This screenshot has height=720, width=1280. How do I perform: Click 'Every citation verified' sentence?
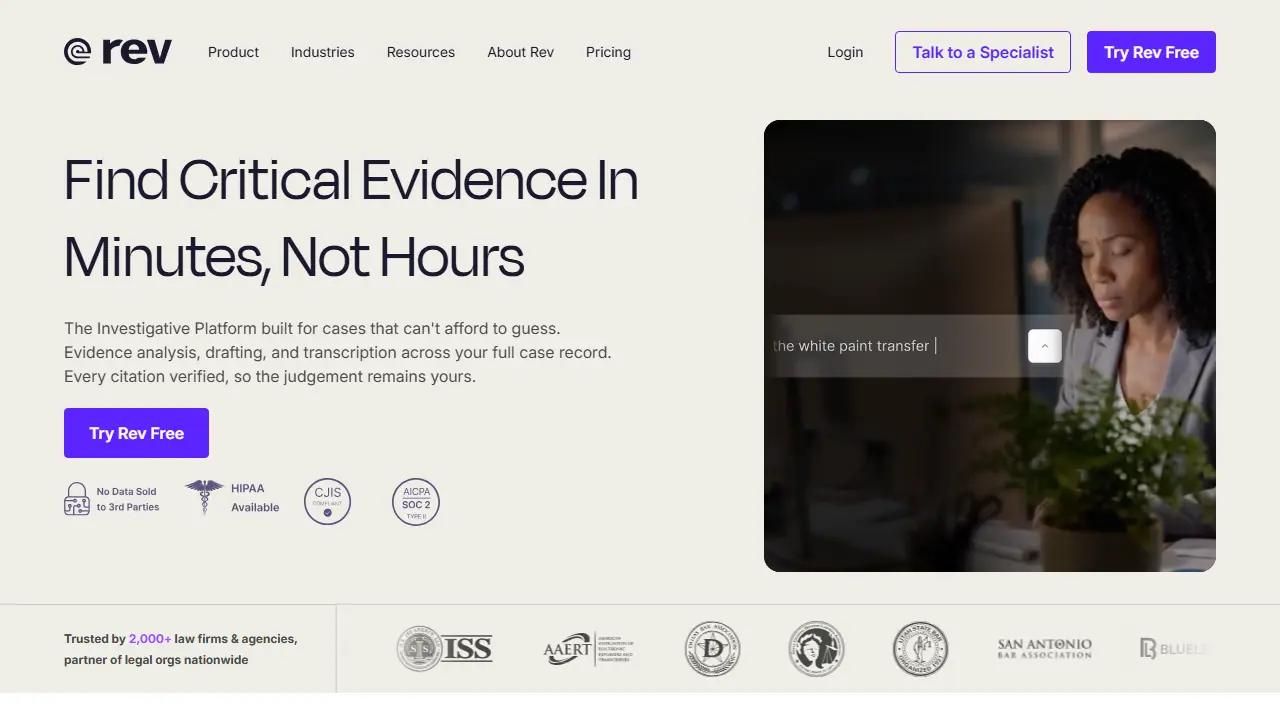[x=270, y=377]
